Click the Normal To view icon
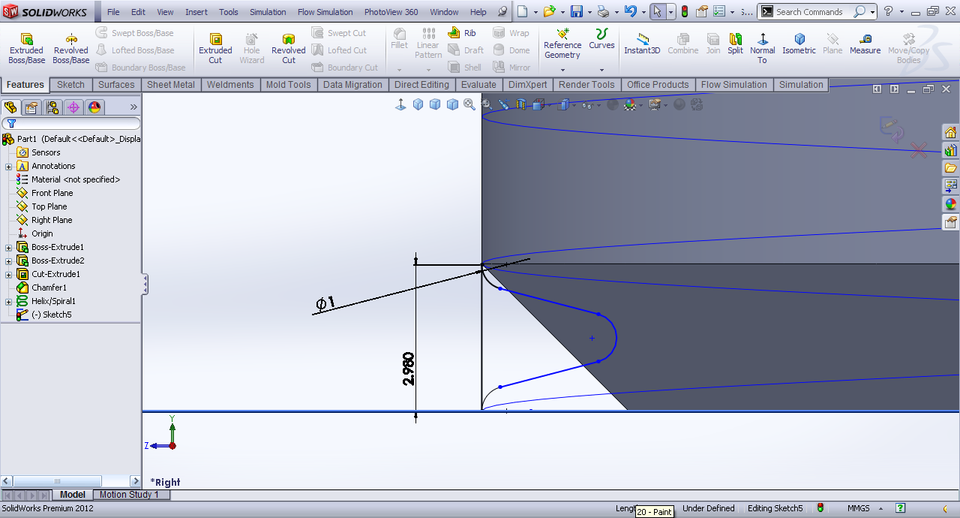This screenshot has height=518, width=960. pos(762,48)
